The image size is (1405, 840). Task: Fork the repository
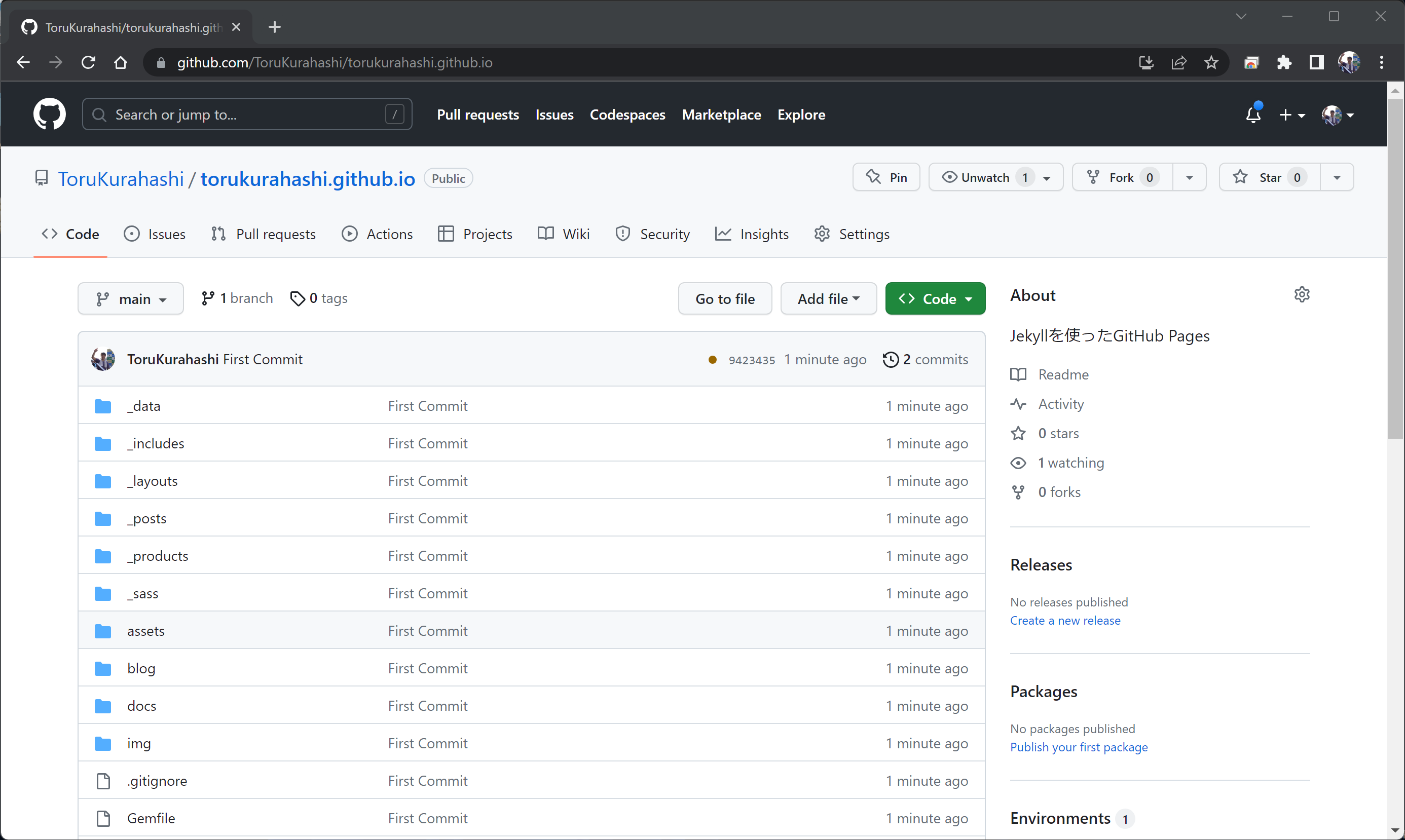[x=1122, y=178]
